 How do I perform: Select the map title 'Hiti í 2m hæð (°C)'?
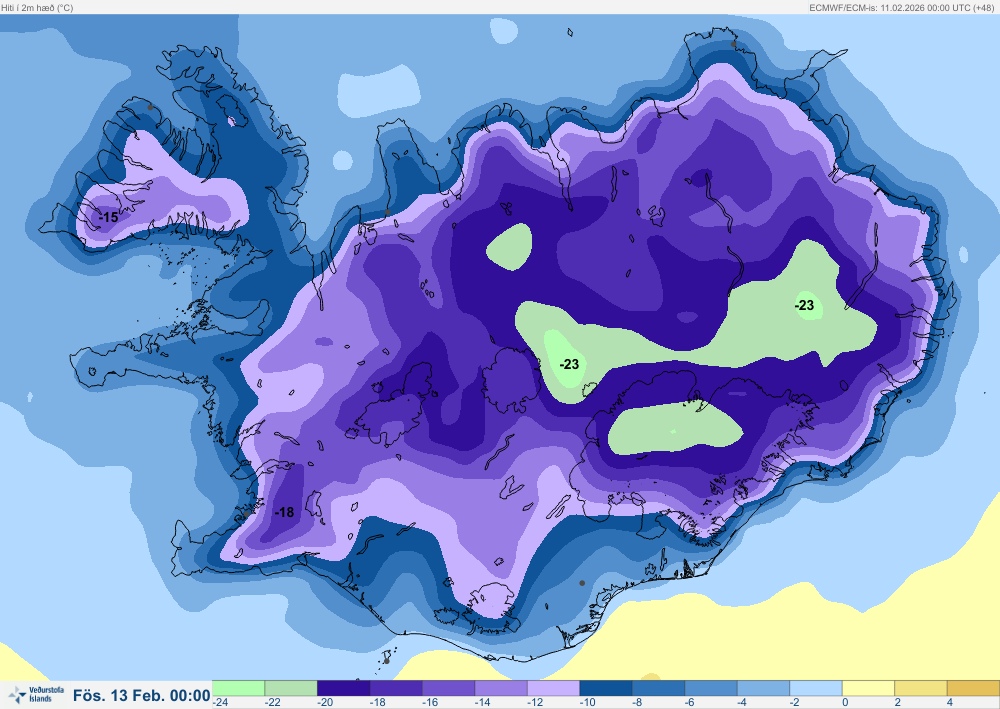coord(37,8)
